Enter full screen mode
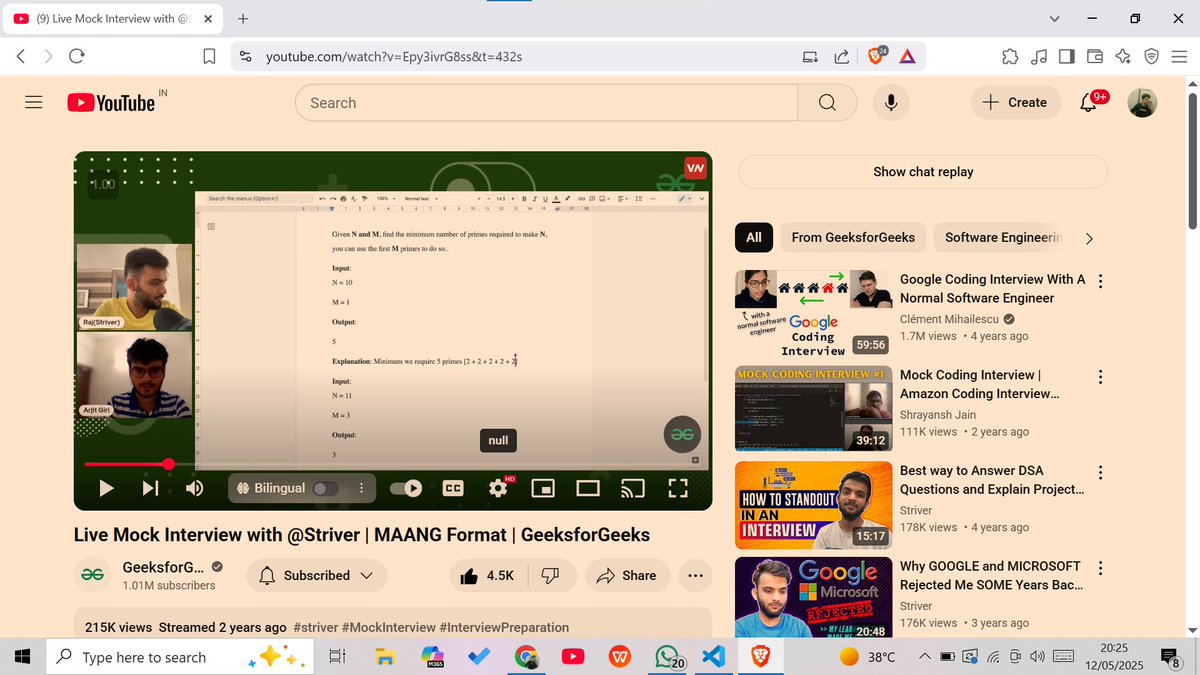Viewport: 1200px width, 675px height. 678,488
